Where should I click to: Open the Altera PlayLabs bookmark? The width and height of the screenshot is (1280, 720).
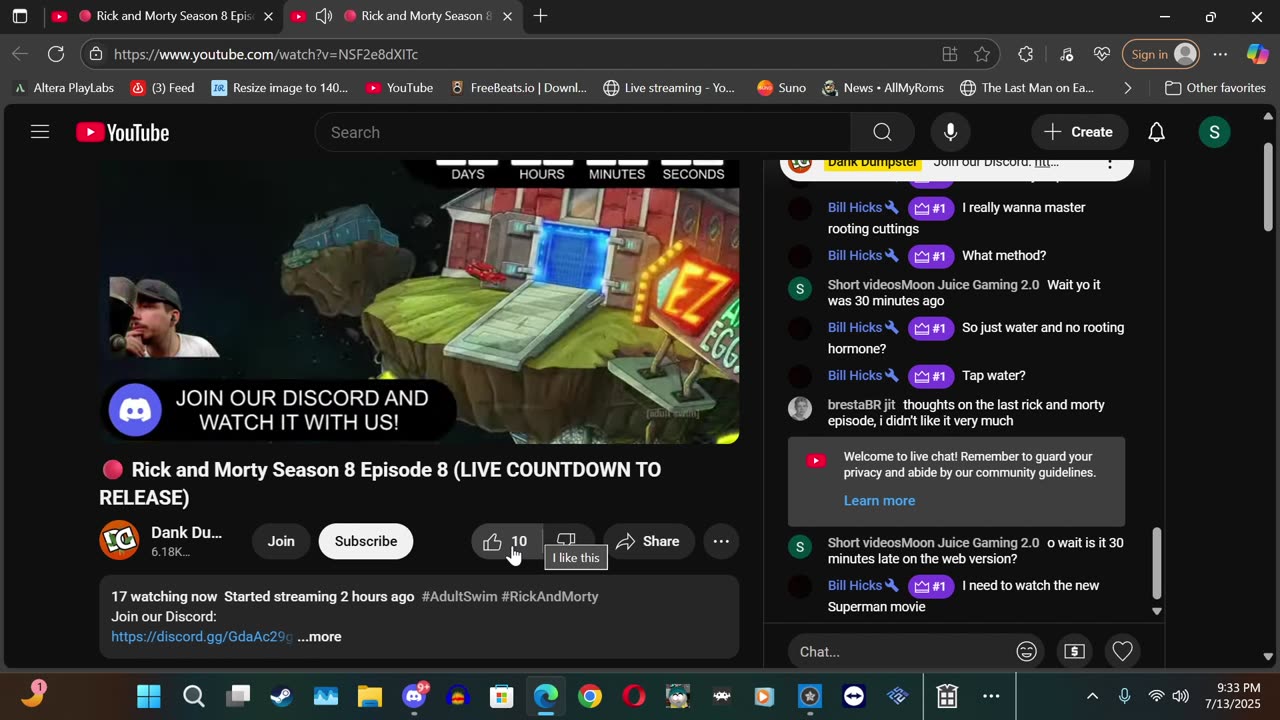(64, 88)
